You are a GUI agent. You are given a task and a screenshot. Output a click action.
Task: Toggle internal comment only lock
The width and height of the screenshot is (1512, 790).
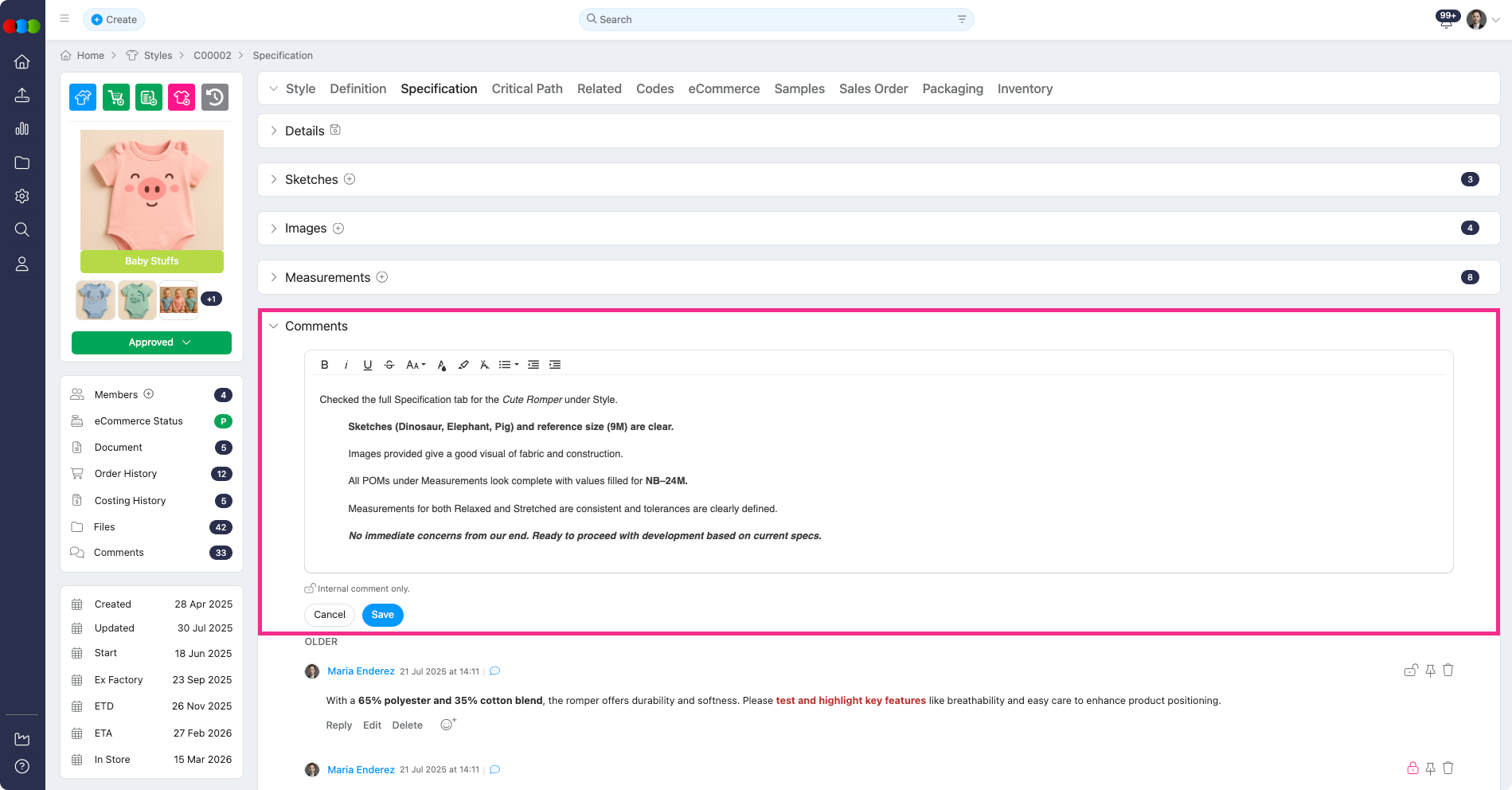310,589
